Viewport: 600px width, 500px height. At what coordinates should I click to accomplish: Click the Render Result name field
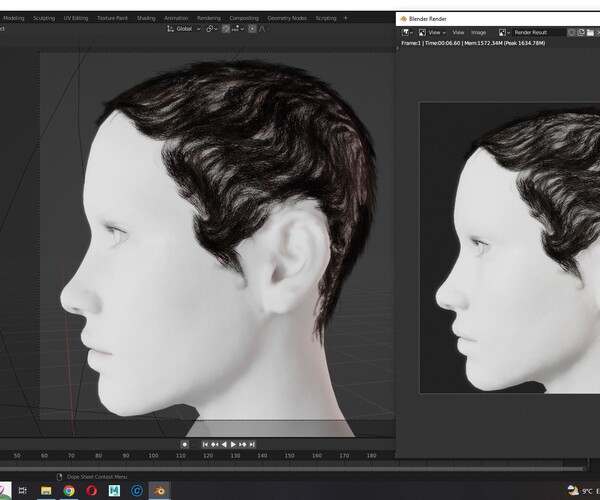tap(539, 33)
